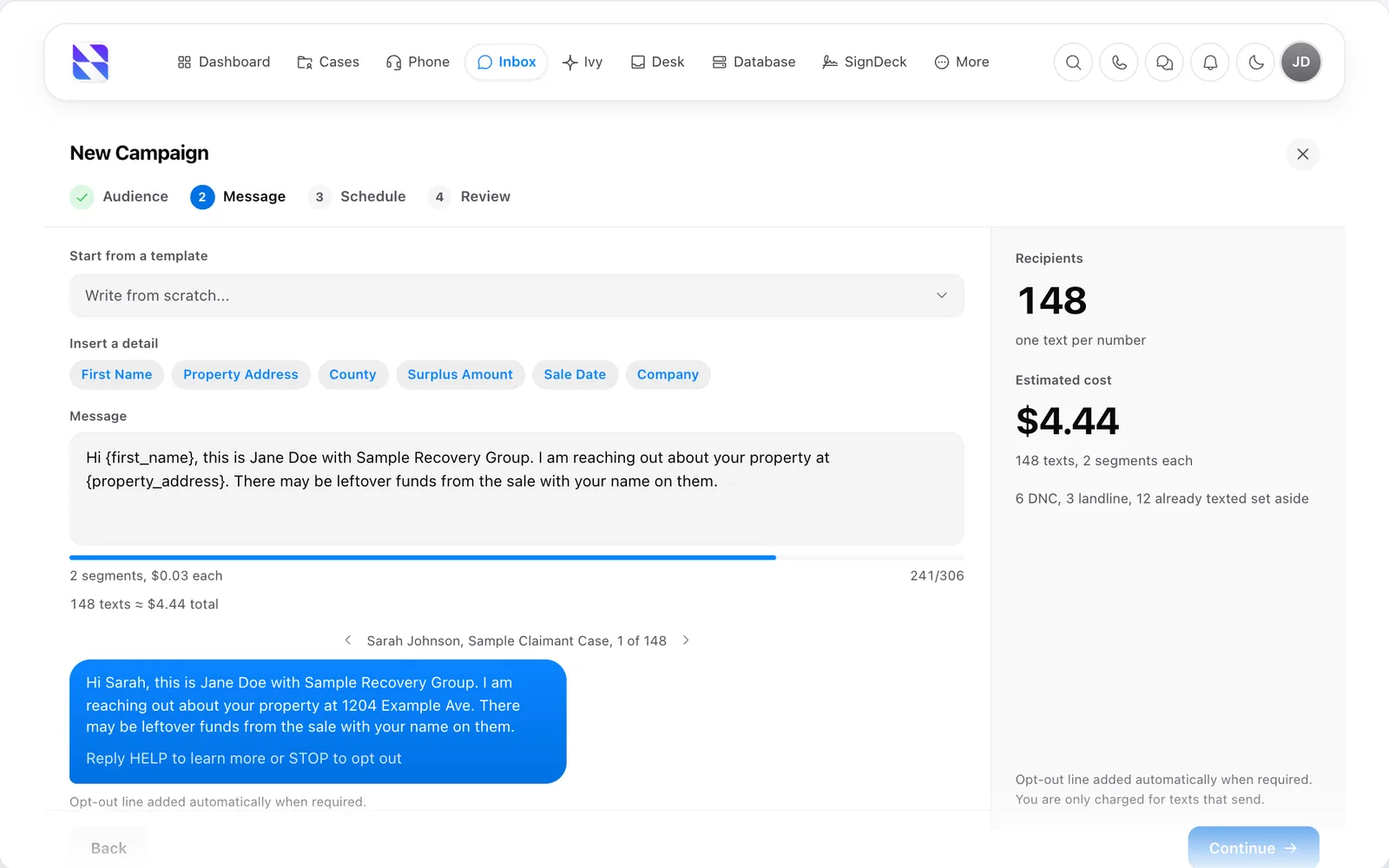Click '6 DNC, 3 landline' set aside text
This screenshot has width=1389, height=868.
coord(1162,499)
